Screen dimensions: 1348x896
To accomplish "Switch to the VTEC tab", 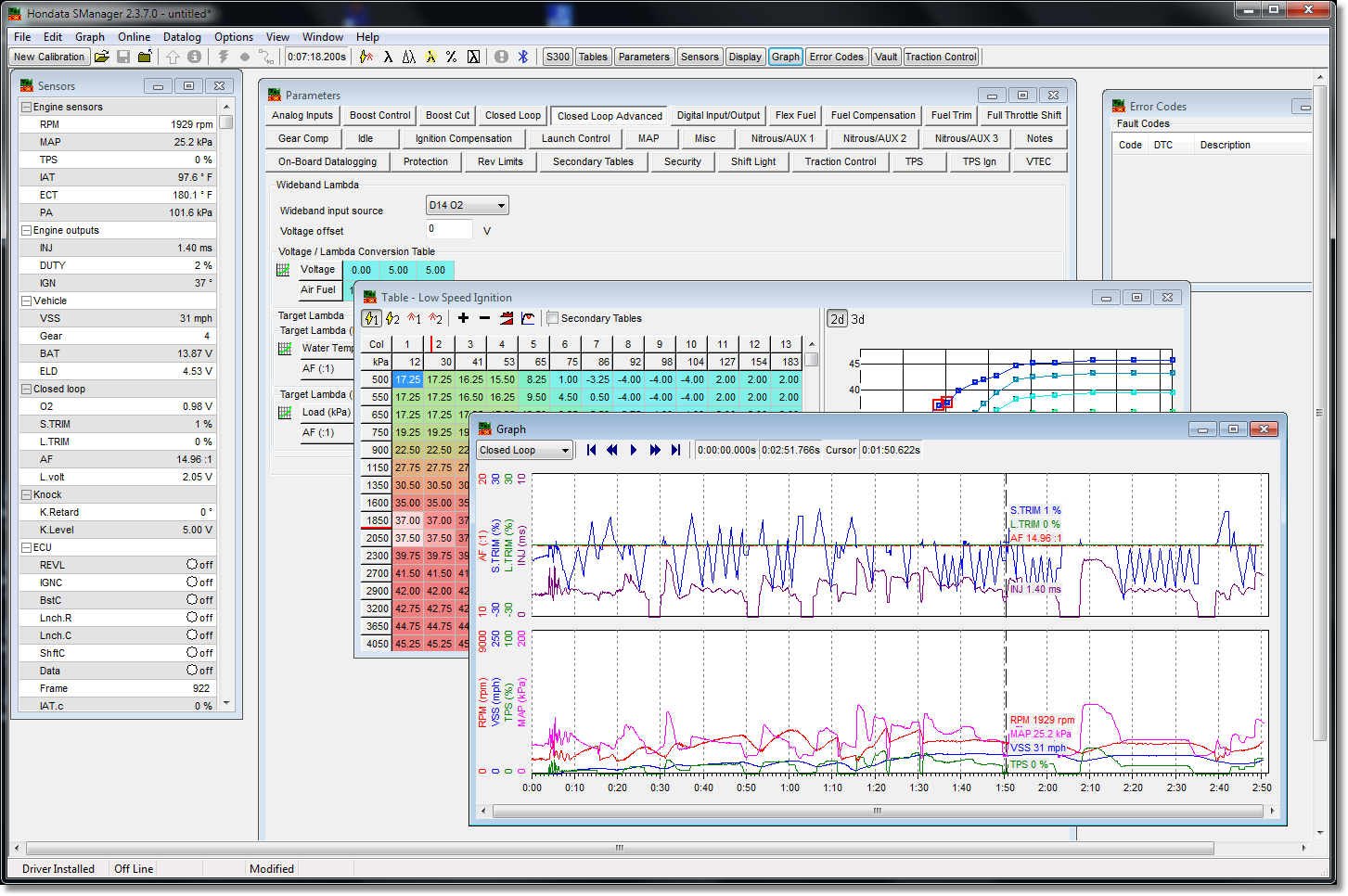I will (1038, 162).
